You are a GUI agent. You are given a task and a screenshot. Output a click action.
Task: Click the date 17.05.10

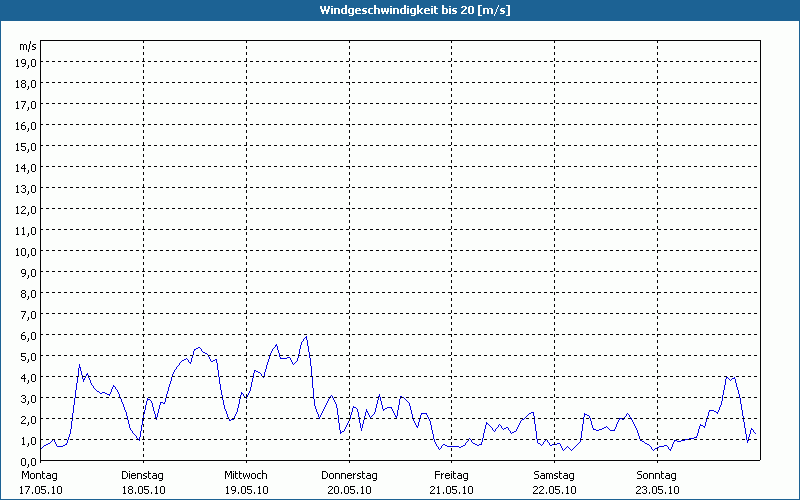point(41,490)
